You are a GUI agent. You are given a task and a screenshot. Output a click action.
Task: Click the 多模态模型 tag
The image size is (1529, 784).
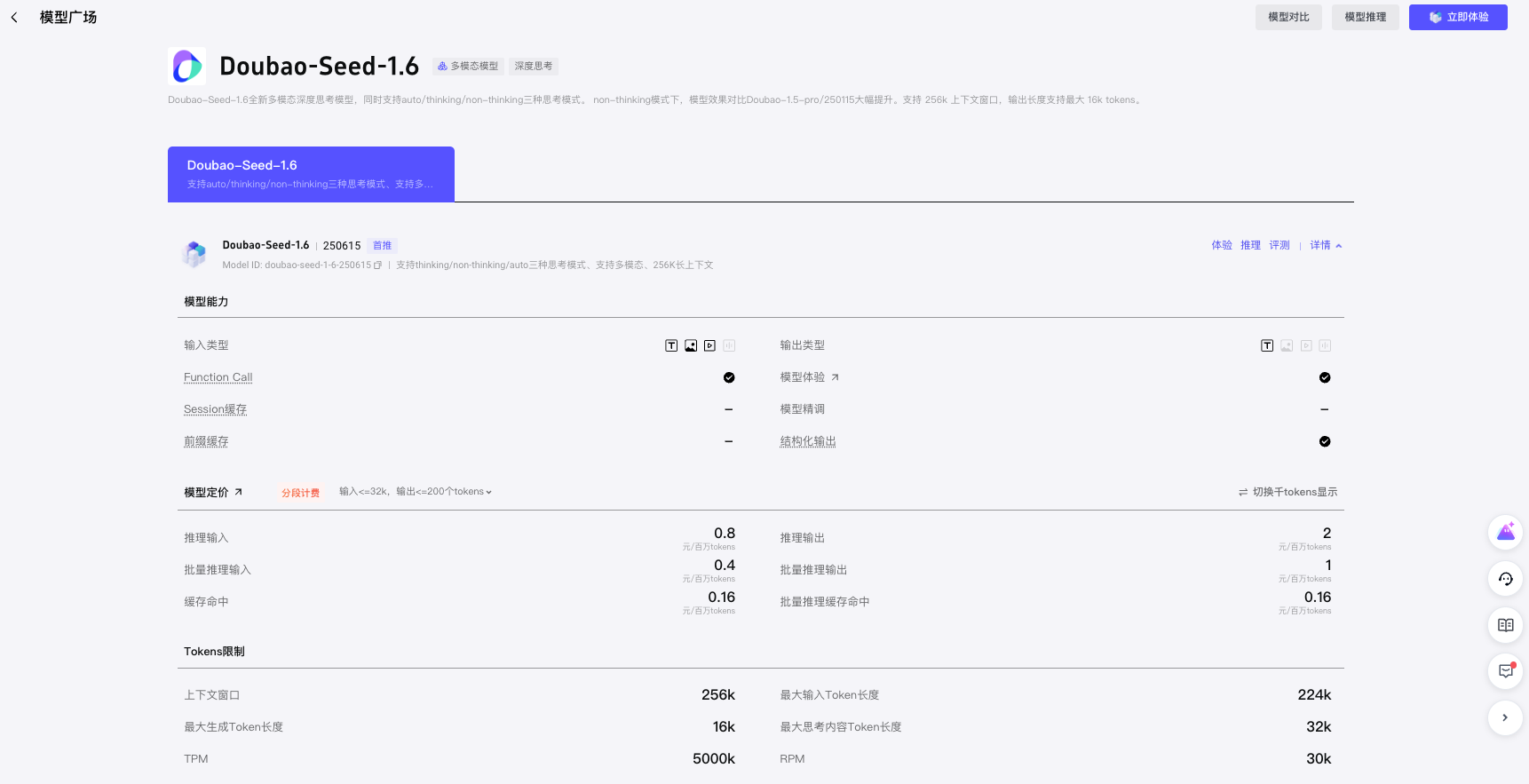click(x=468, y=66)
